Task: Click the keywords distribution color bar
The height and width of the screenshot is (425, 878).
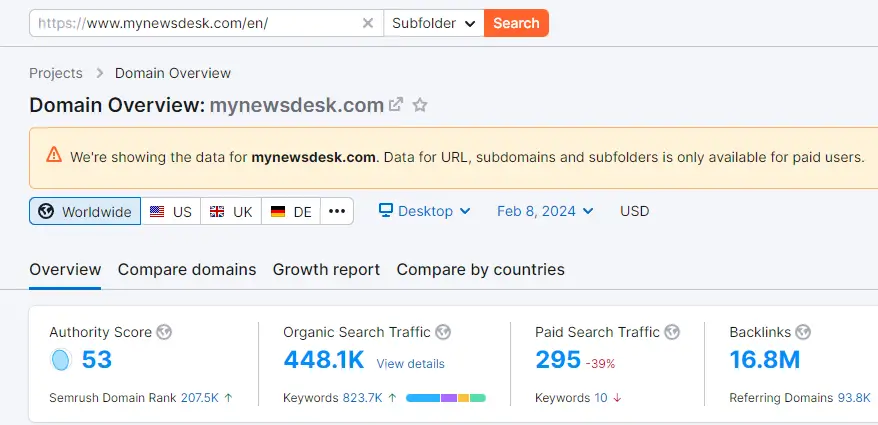Action: (446, 398)
